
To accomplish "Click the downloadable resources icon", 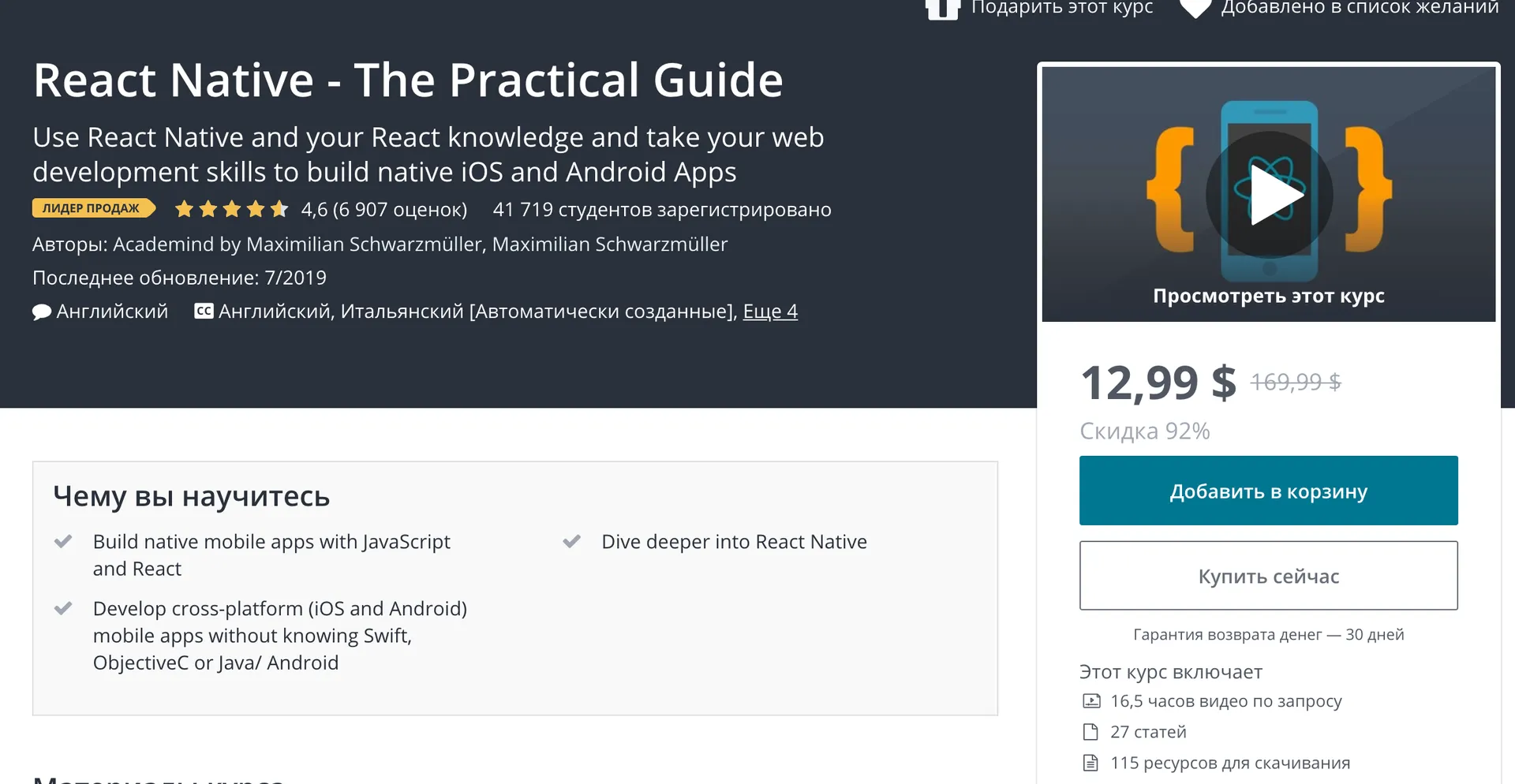I will [x=1090, y=763].
